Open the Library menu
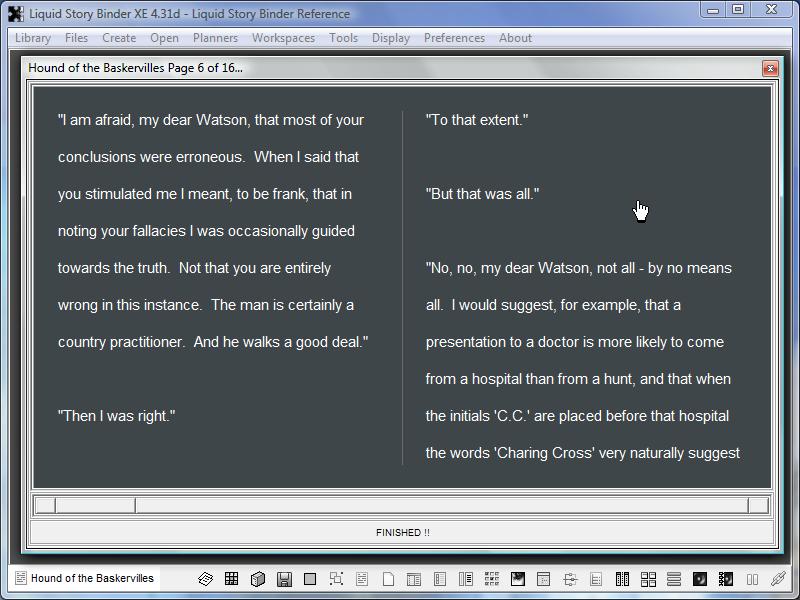This screenshot has width=800, height=600. click(33, 38)
